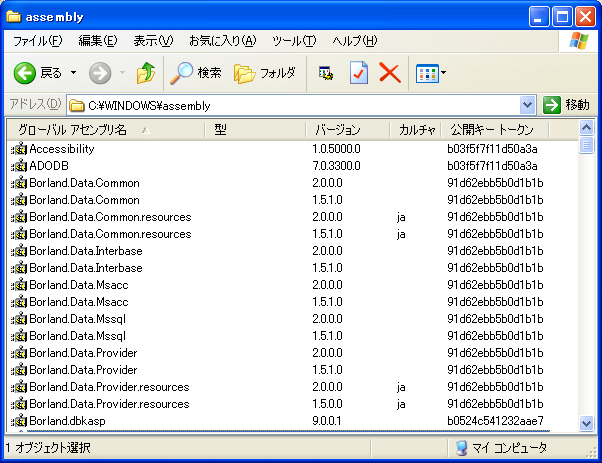
Task: Go back with the 戻る button
Action: tap(38, 73)
